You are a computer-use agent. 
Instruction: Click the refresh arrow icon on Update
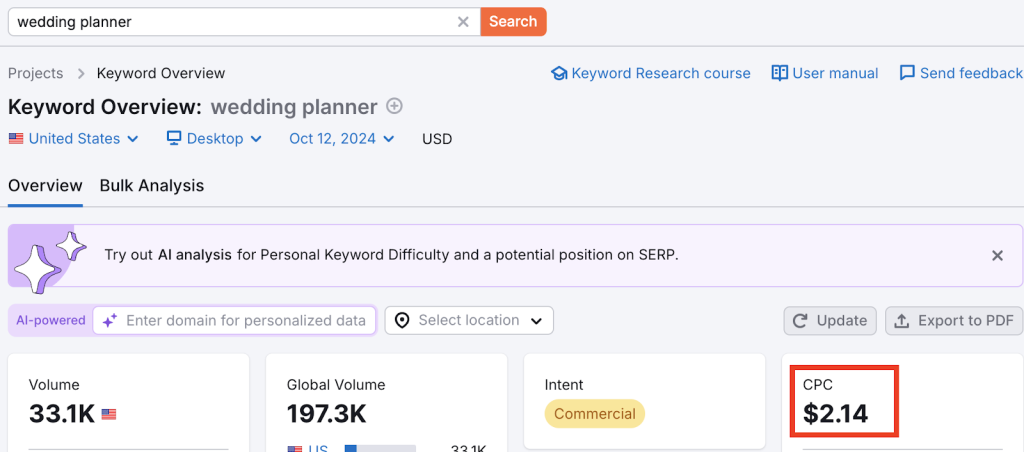[799, 321]
